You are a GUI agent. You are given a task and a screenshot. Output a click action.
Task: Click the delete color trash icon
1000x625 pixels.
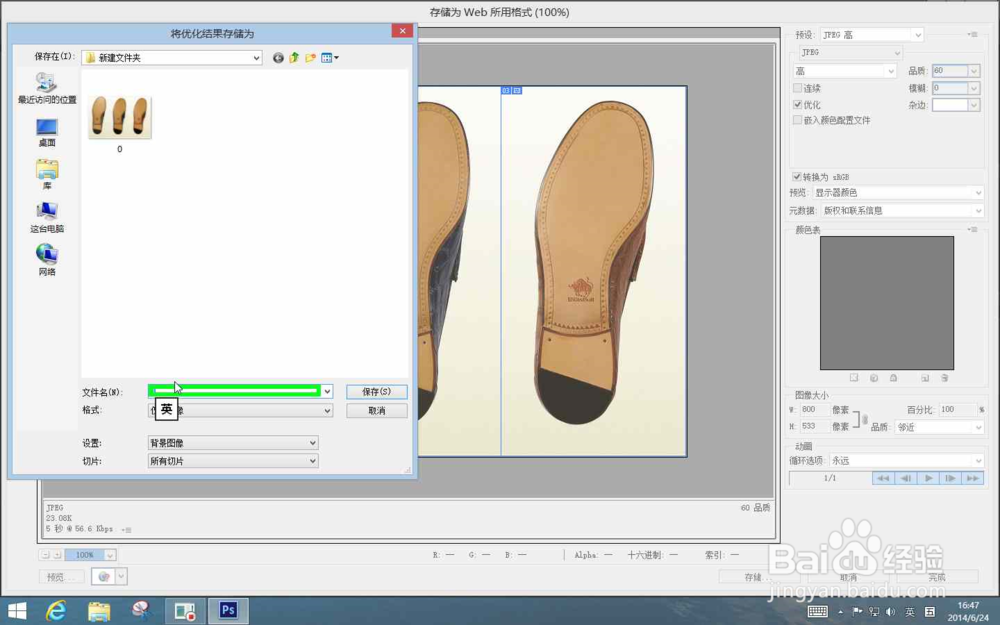tap(945, 378)
